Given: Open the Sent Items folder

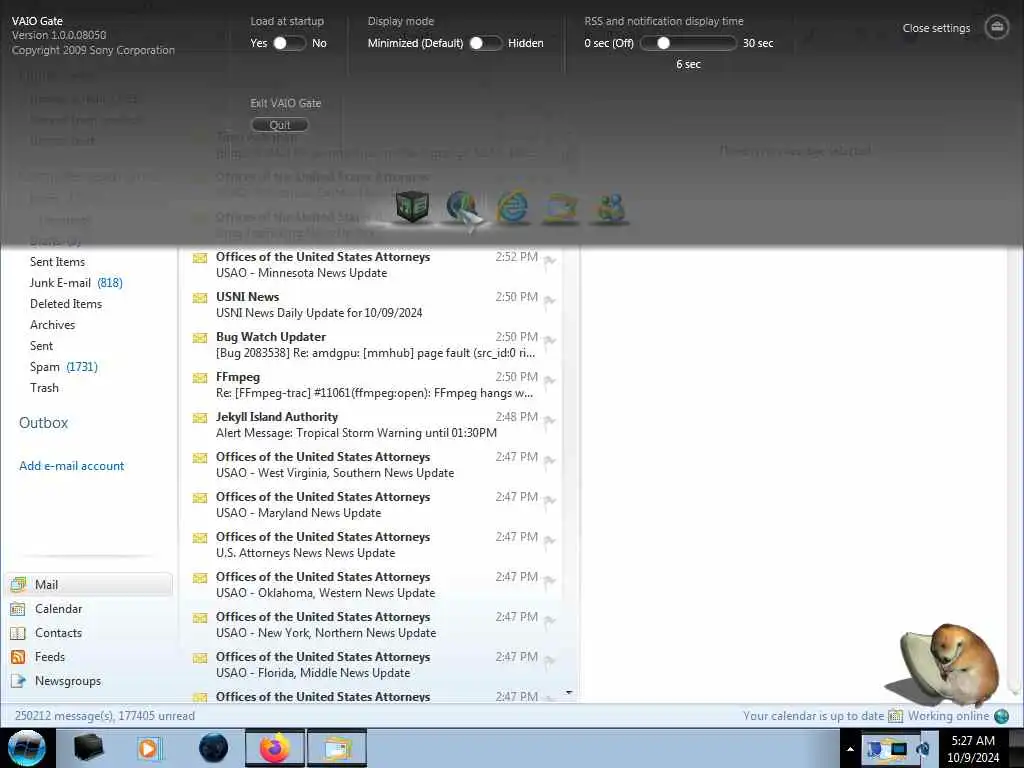Looking at the screenshot, I should coord(57,262).
